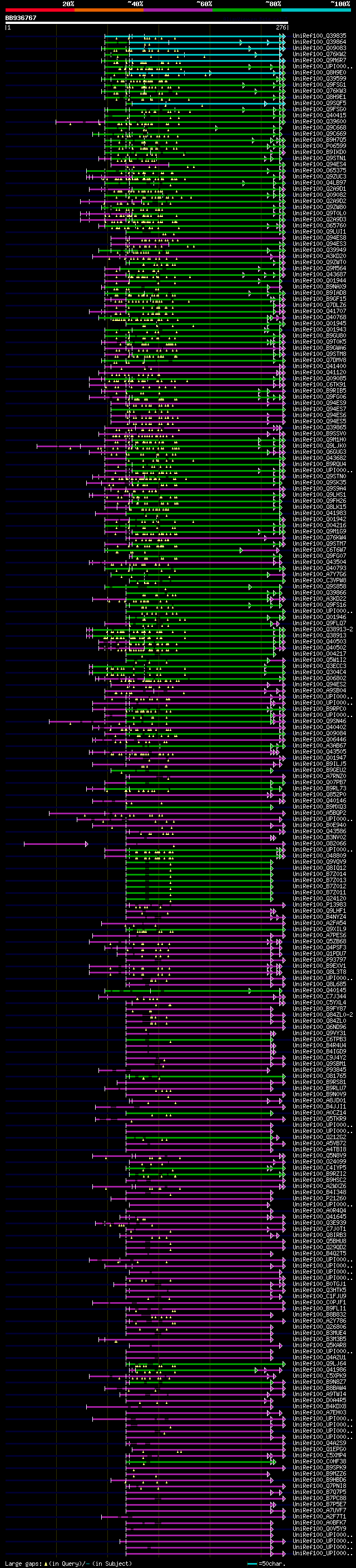
Task: Select the label UniRef100_Q43687
Action: pyautogui.click(x=319, y=275)
